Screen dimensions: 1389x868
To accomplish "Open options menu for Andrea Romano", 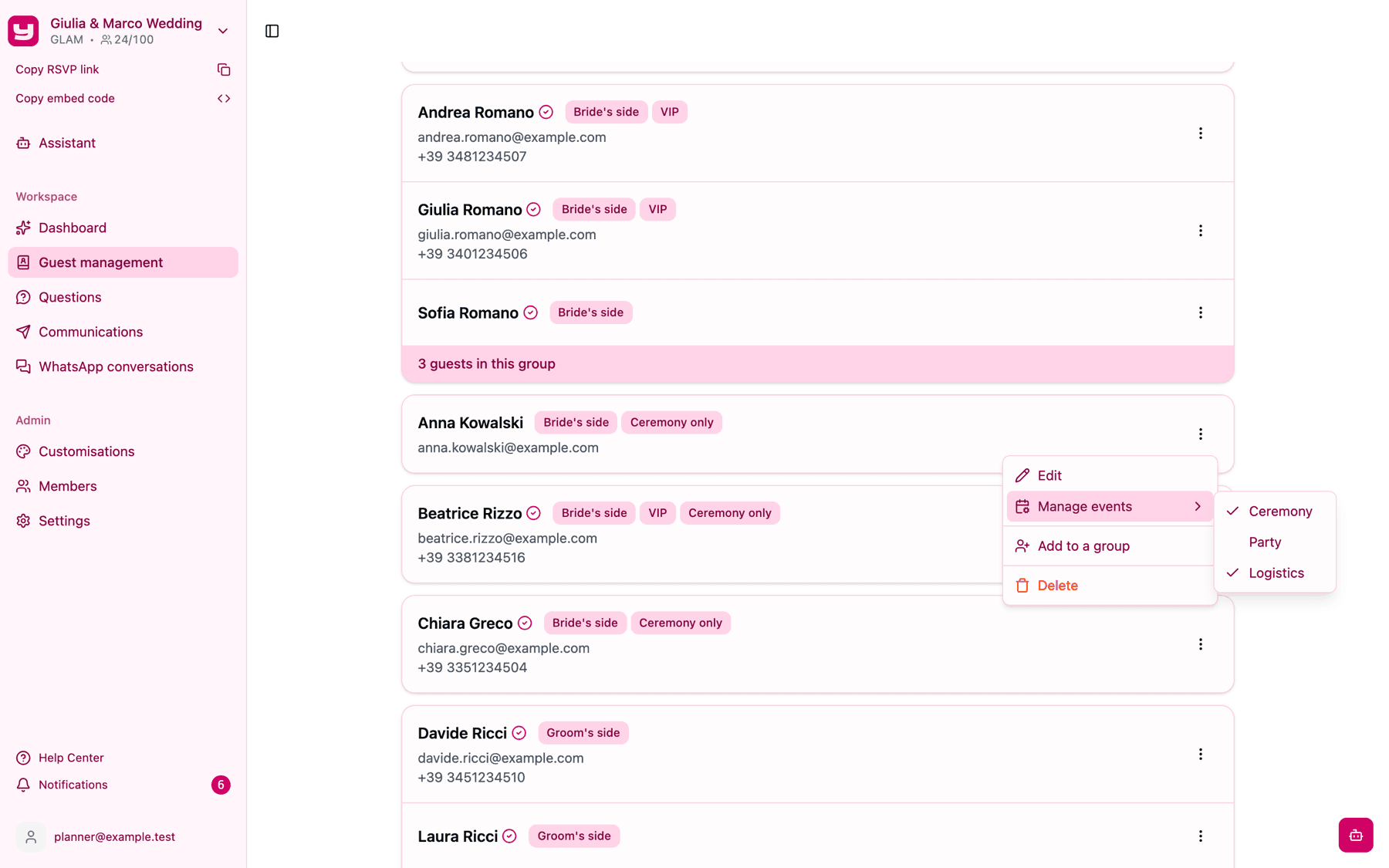I will [x=1201, y=133].
